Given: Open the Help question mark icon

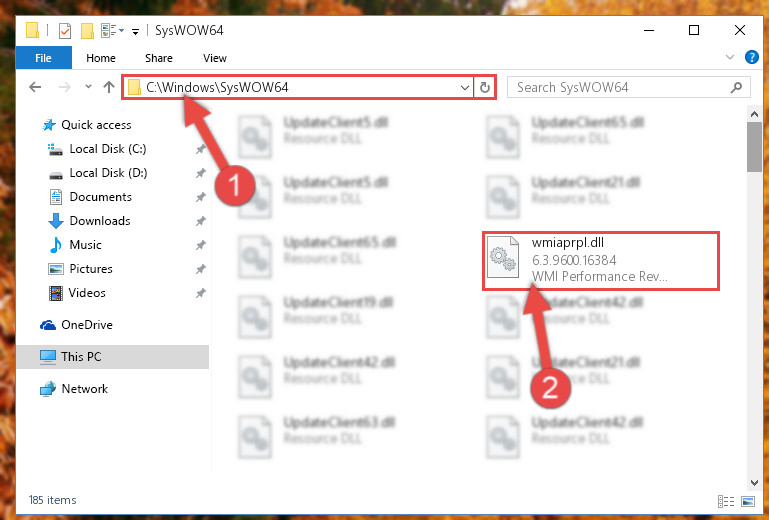Looking at the screenshot, I should point(751,57).
